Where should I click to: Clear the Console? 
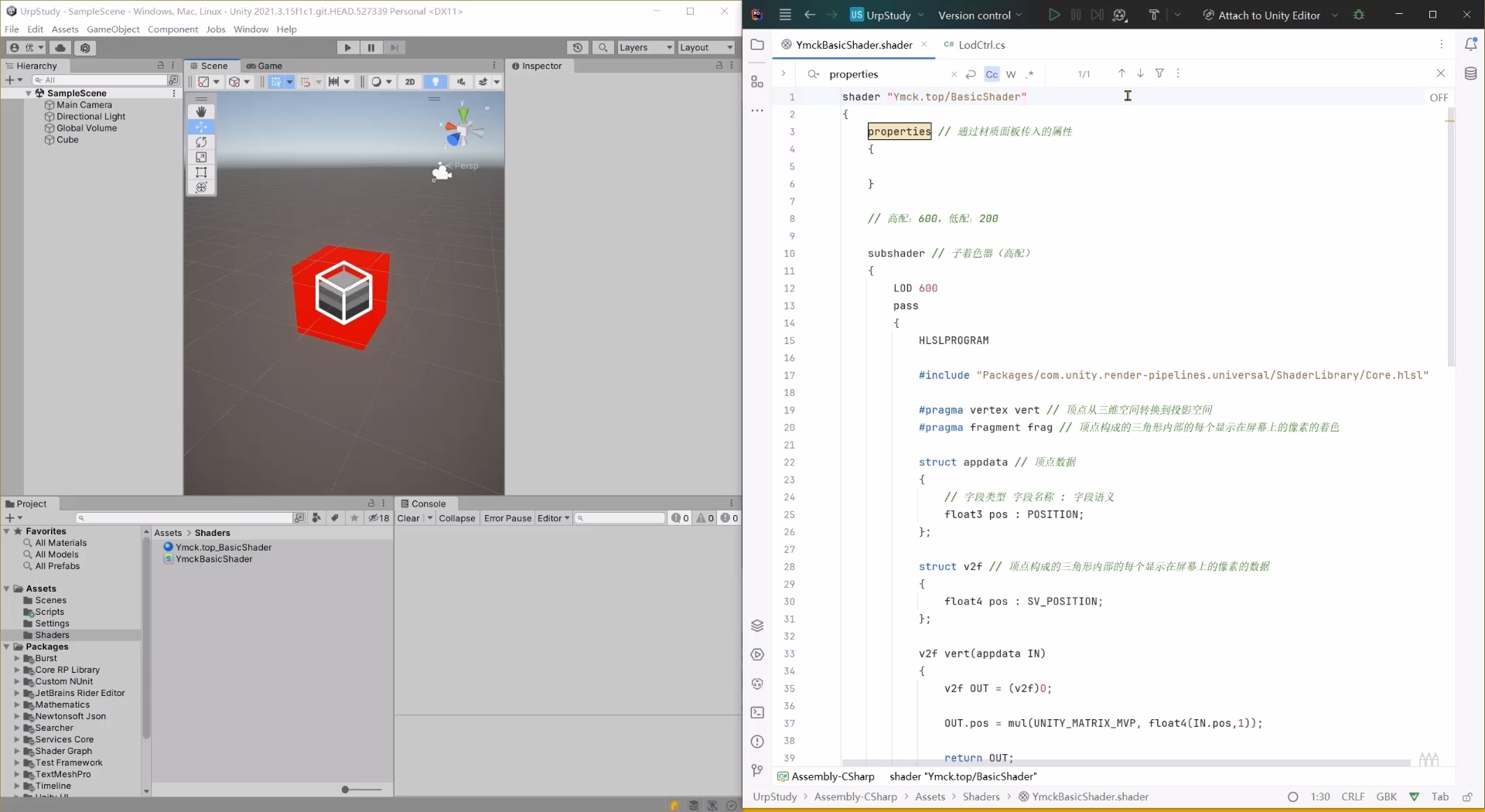click(x=410, y=518)
